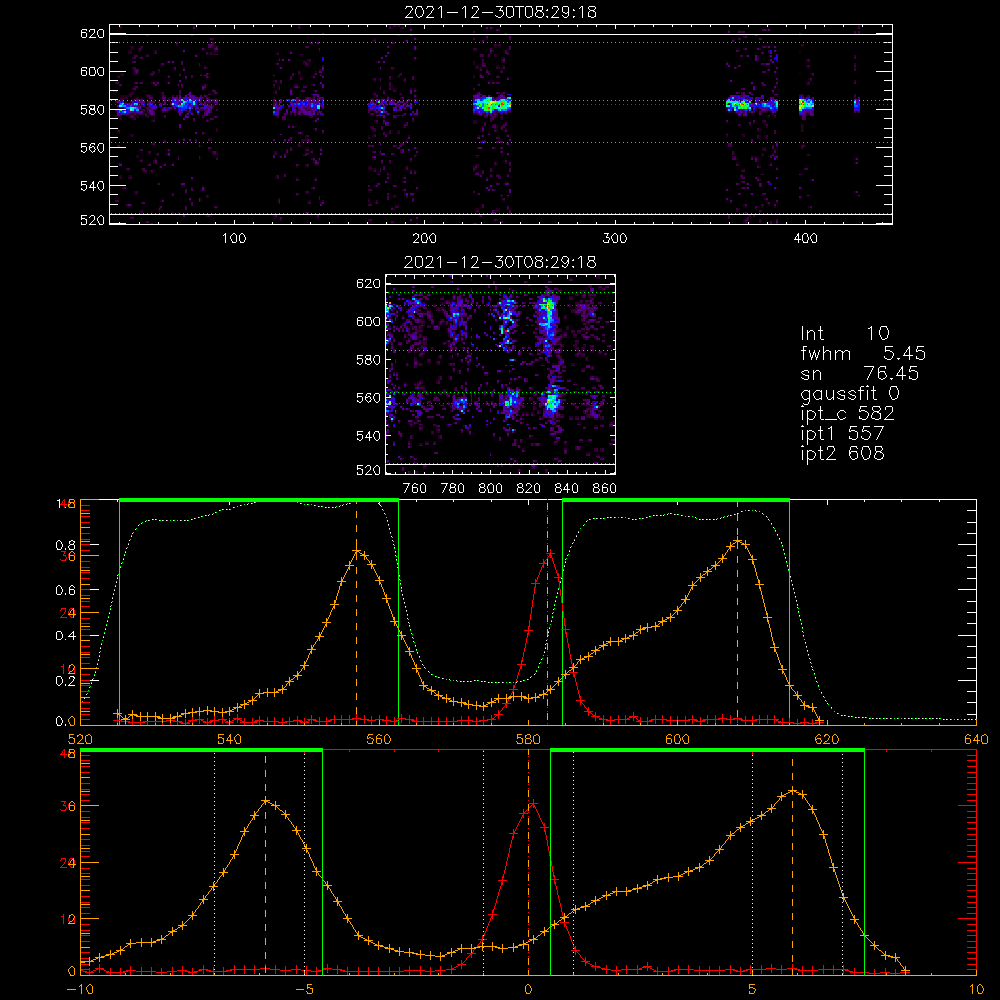Click the x-axis label 200 under top spectrogram
The image size is (1000, 1000).
(424, 239)
